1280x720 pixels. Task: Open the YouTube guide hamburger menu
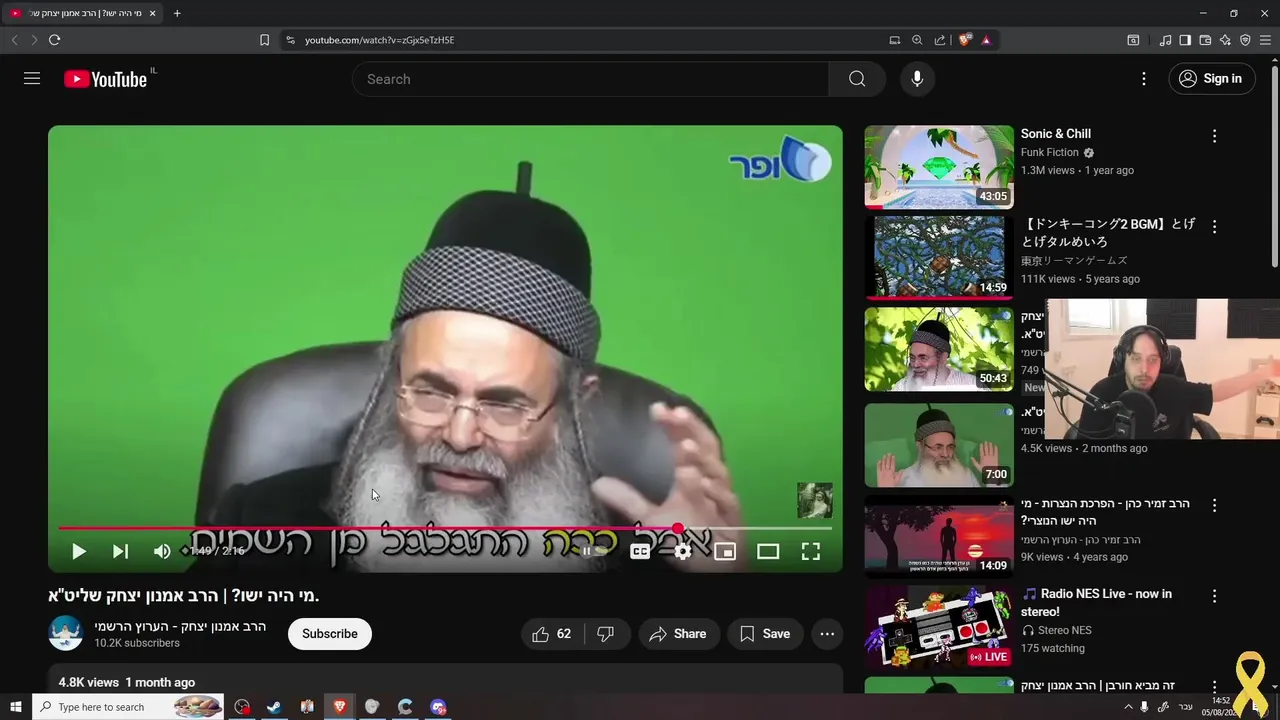click(x=32, y=78)
